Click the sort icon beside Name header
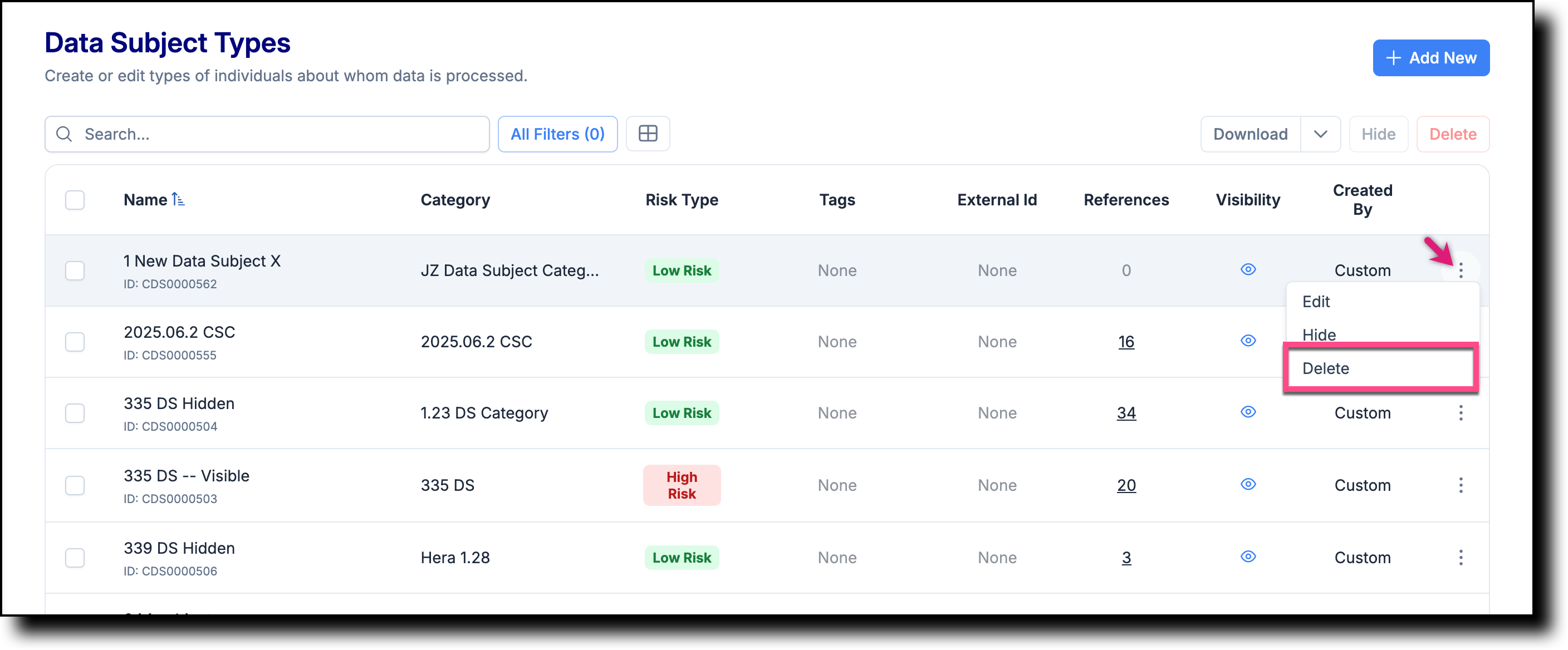 click(x=178, y=199)
